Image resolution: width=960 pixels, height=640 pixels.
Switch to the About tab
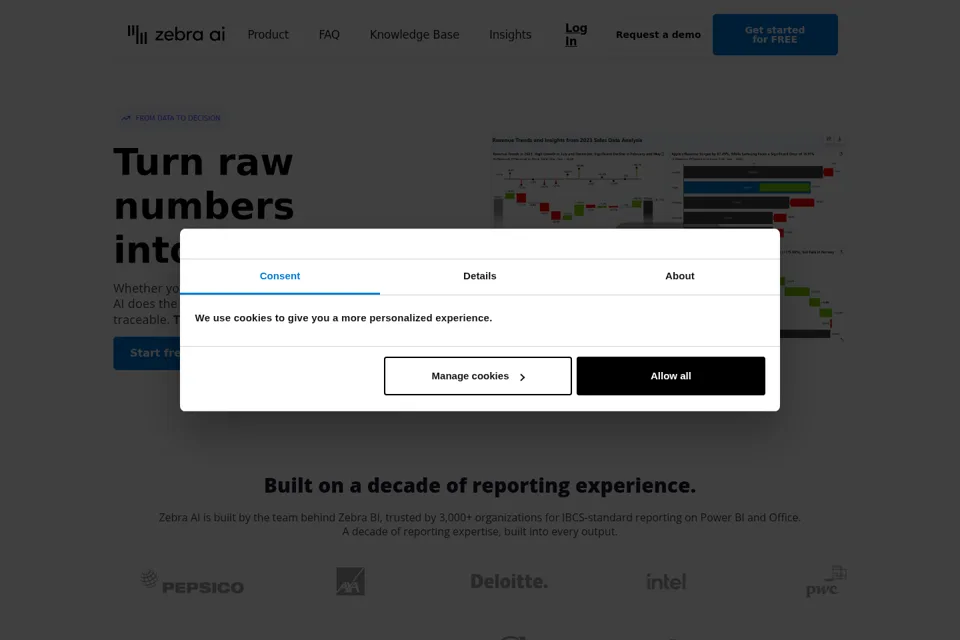680,276
